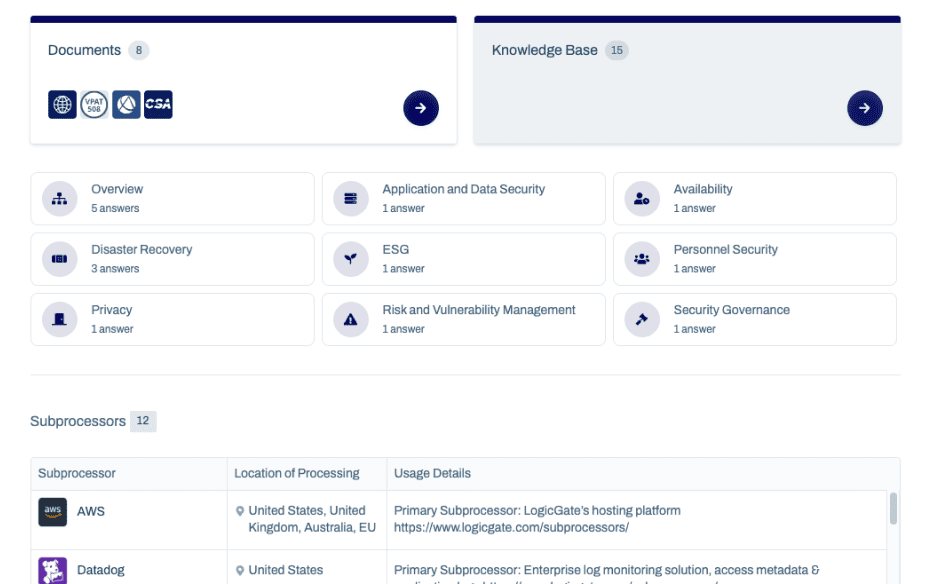The image size is (932, 584).
Task: Open Knowledge Base with the arrow button
Action: 864,108
